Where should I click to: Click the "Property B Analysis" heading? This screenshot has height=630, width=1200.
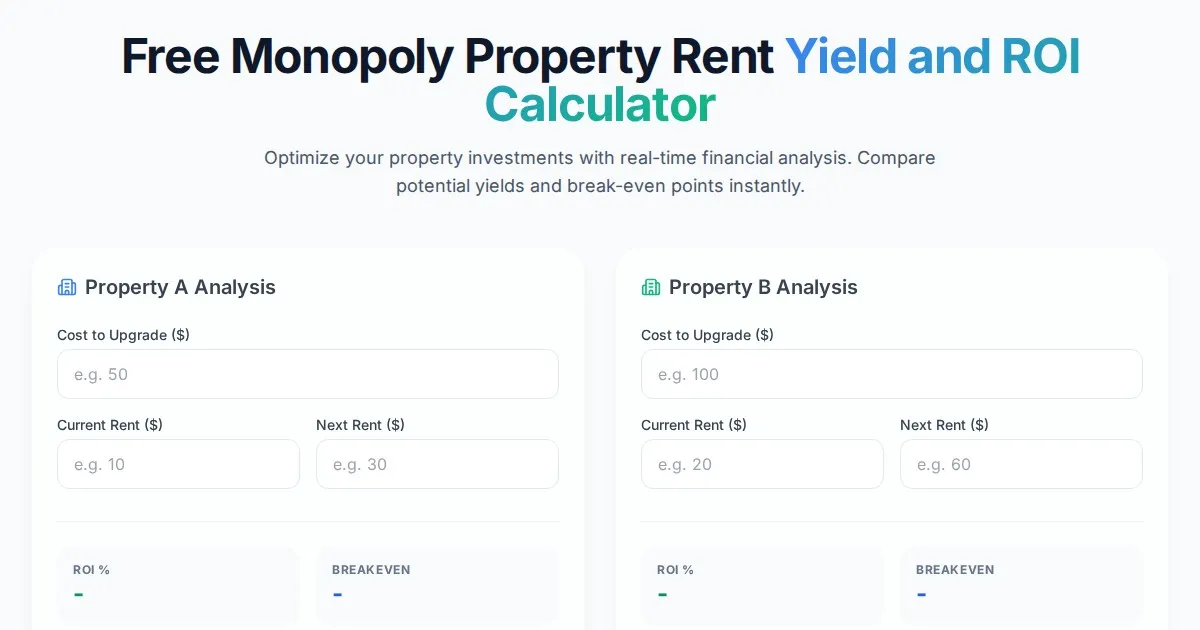(x=763, y=288)
